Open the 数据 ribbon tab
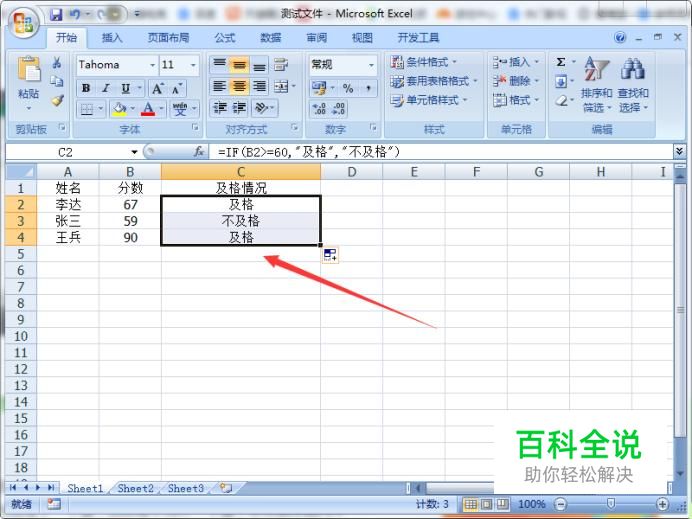Screen dimensions: 692x519 click(x=271, y=38)
